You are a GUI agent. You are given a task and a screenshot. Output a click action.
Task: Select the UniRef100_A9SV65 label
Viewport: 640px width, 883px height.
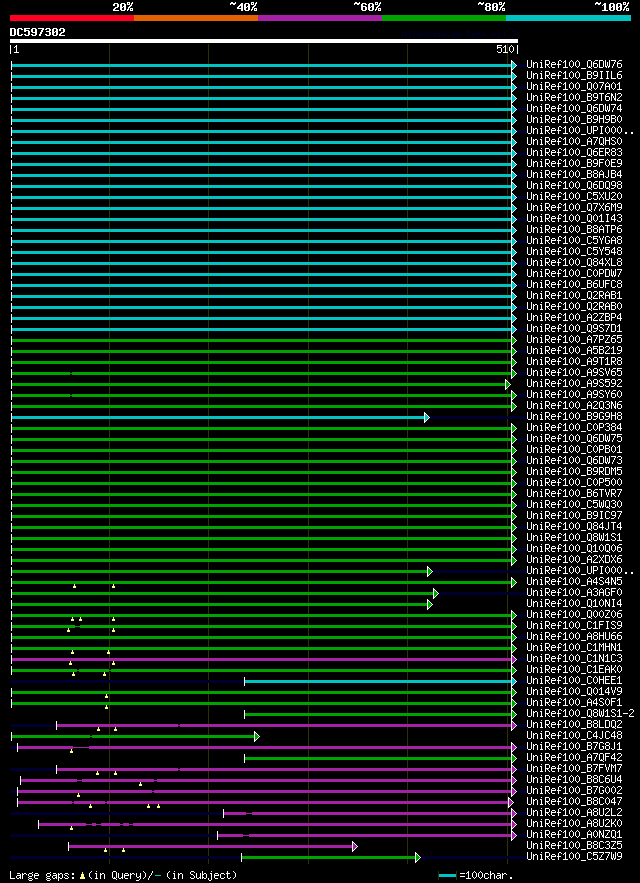point(574,373)
